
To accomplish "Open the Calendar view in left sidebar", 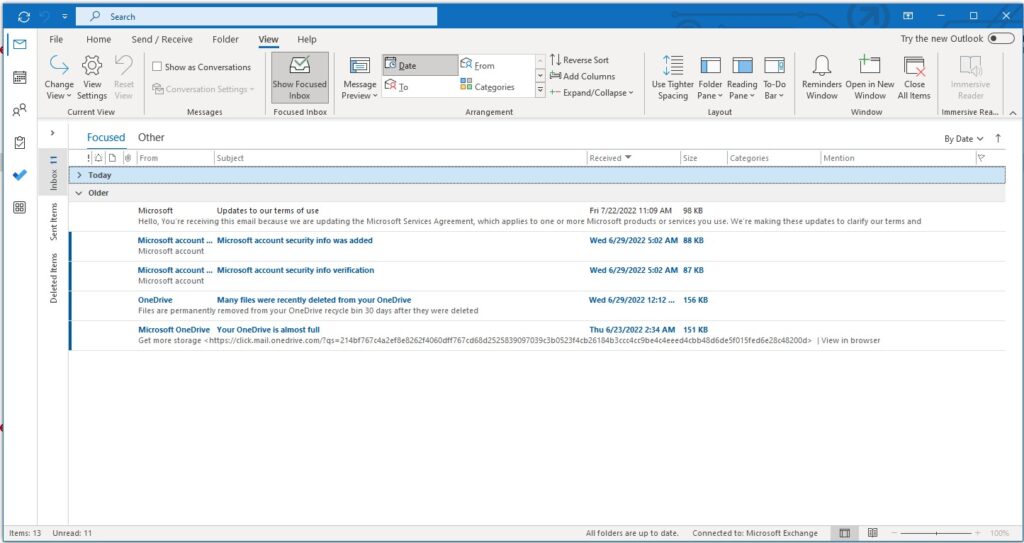I will click(19, 77).
